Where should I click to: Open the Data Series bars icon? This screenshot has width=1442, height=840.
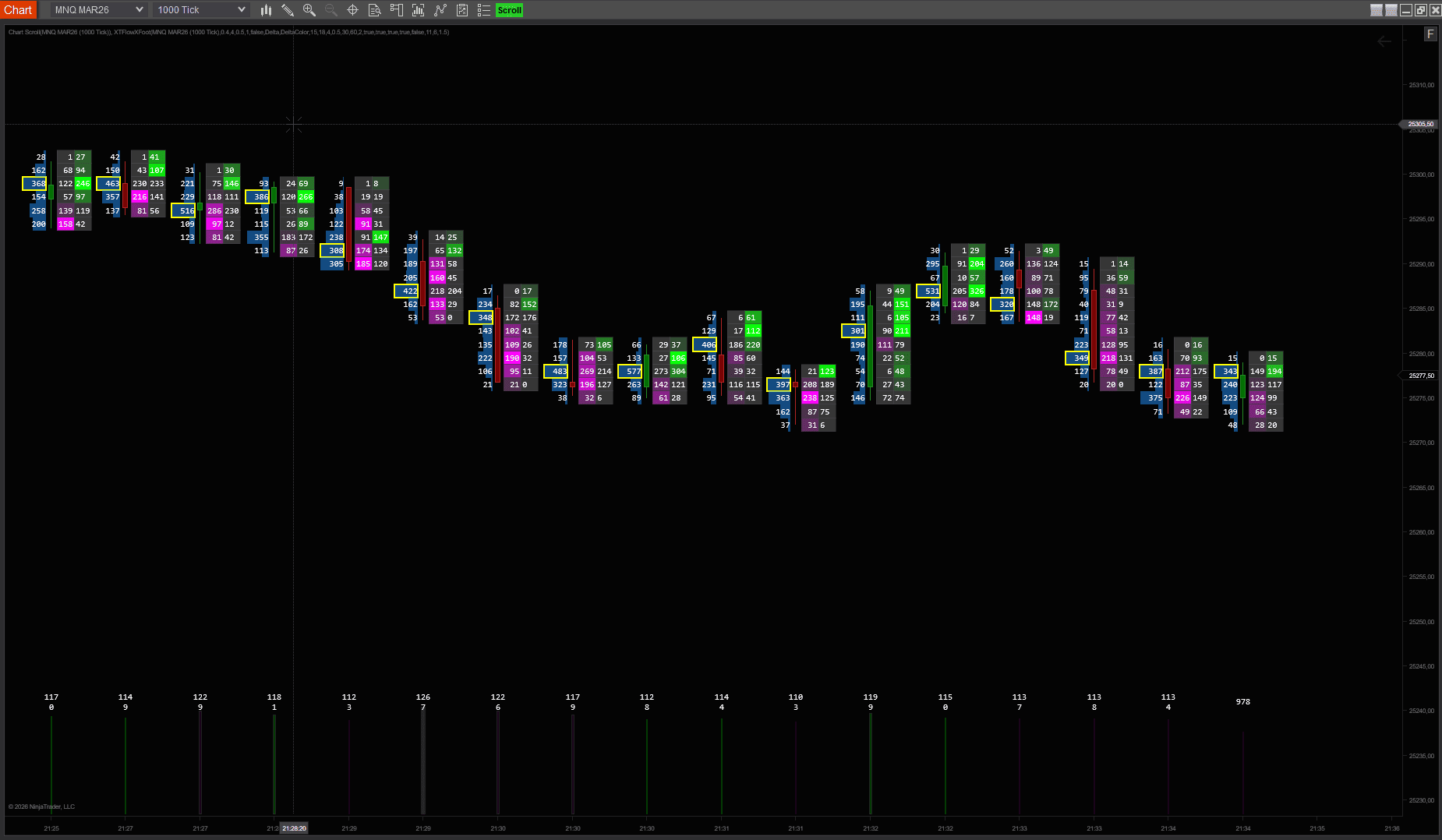coord(418,10)
